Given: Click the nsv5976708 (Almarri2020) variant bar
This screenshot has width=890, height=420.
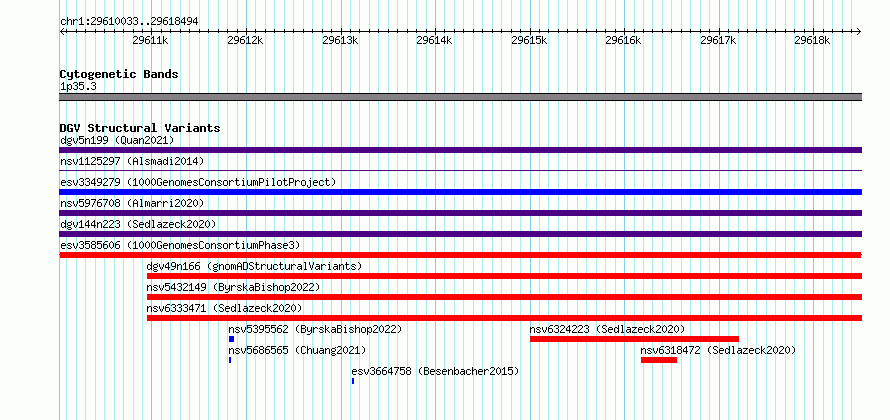Looking at the screenshot, I should pyautogui.click(x=460, y=213).
